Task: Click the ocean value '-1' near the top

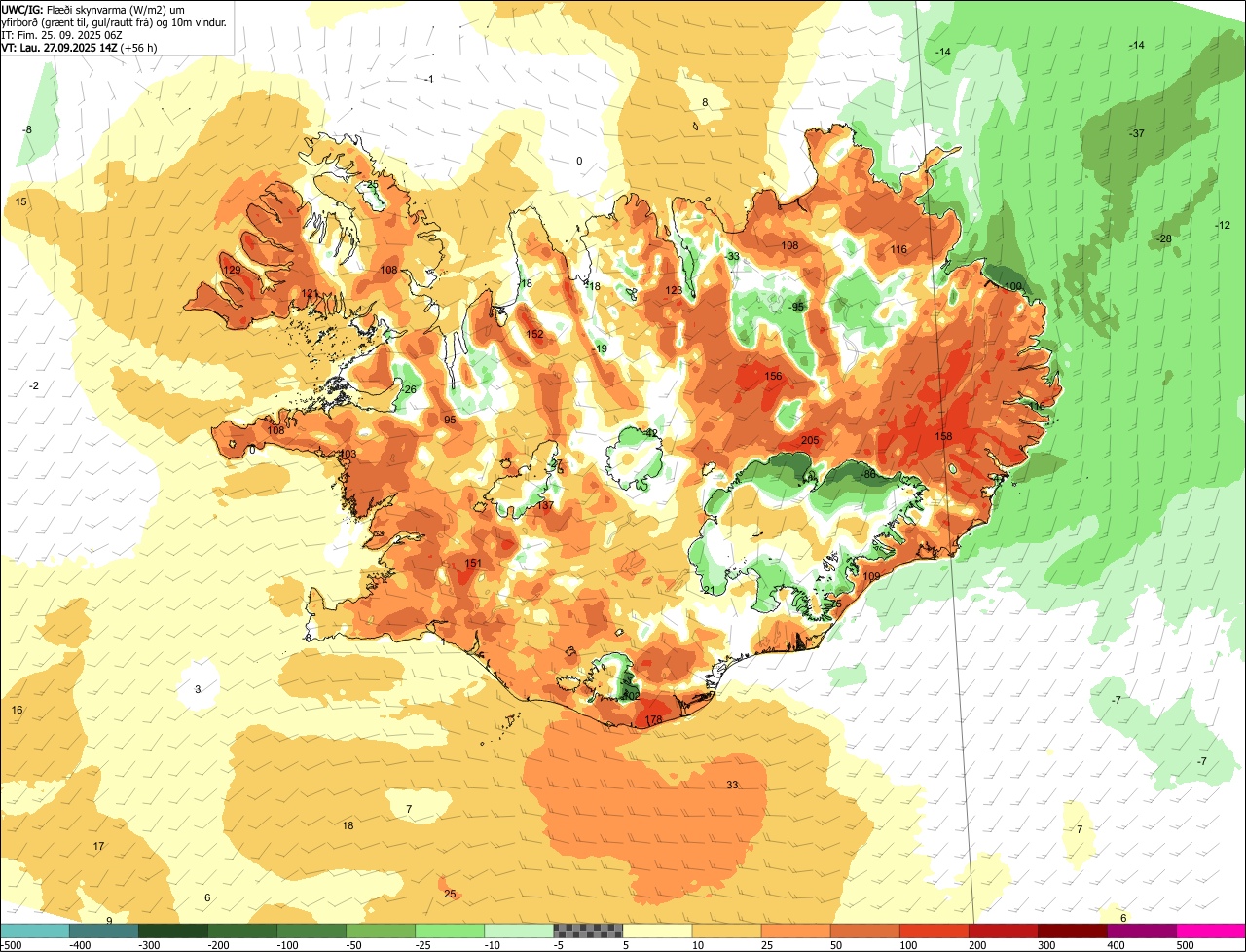Action: point(428,79)
